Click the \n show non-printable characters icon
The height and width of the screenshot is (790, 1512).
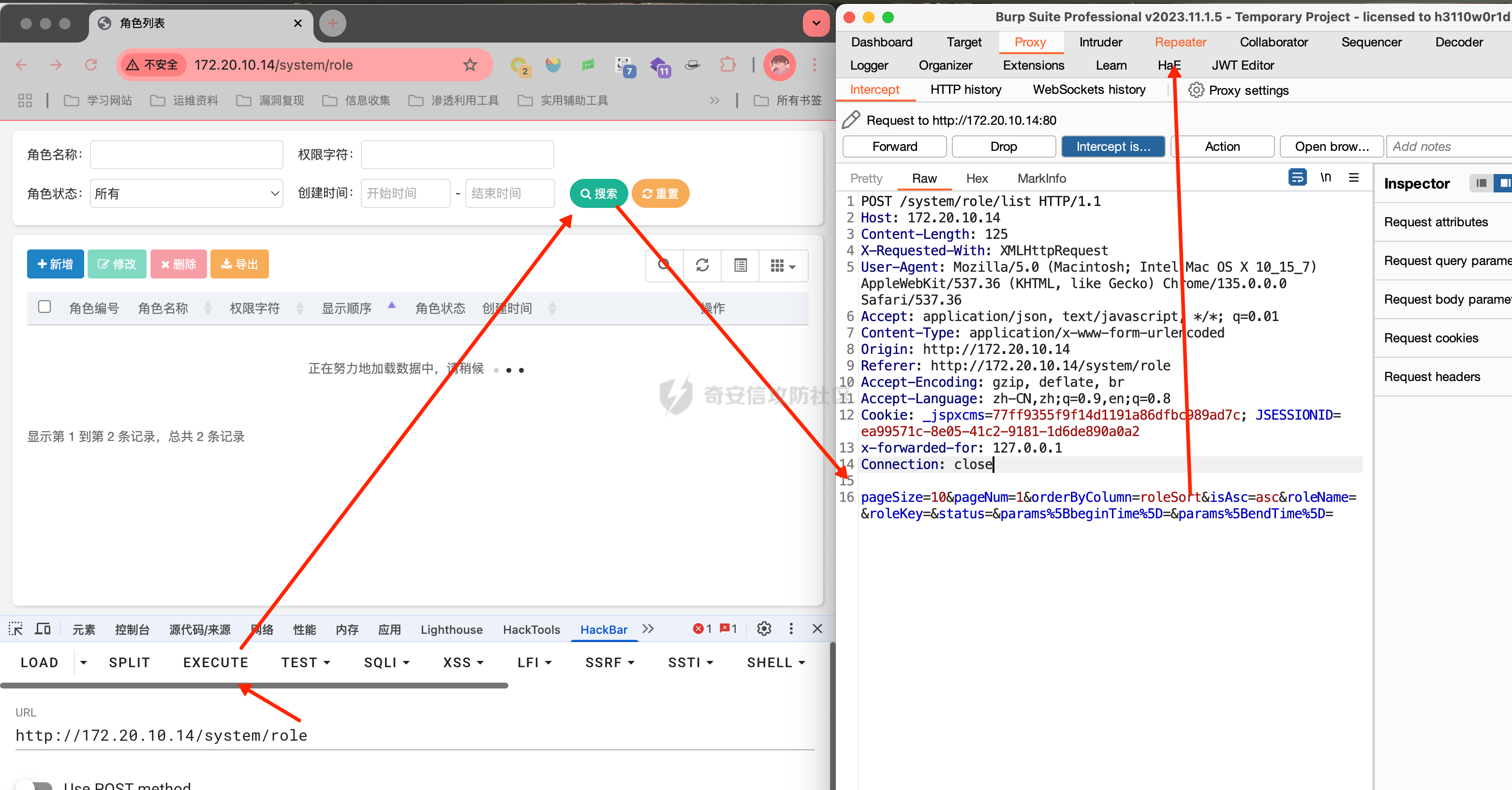[1325, 177]
